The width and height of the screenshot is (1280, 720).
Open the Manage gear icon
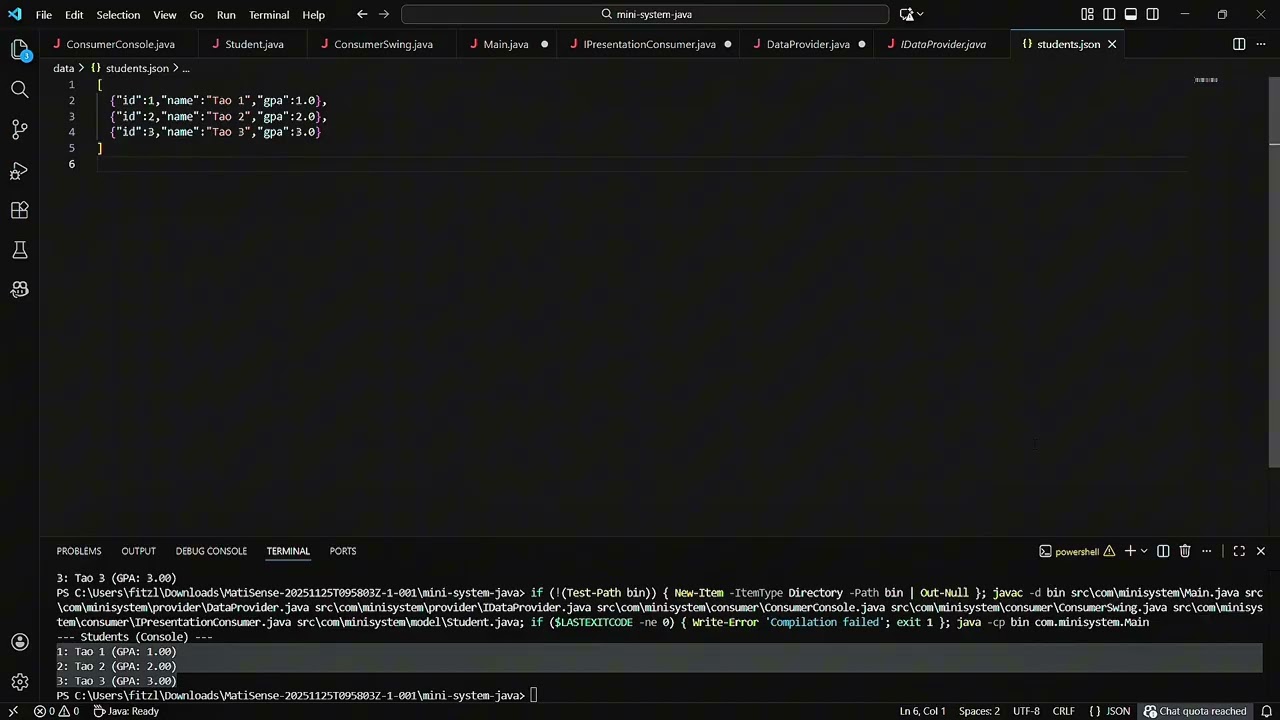coord(19,682)
